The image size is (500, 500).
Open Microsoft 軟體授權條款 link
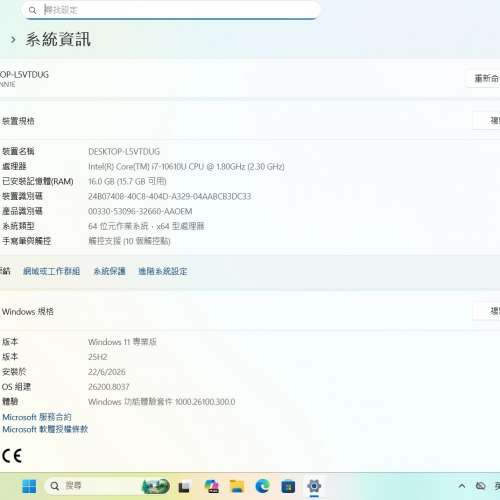pos(45,429)
